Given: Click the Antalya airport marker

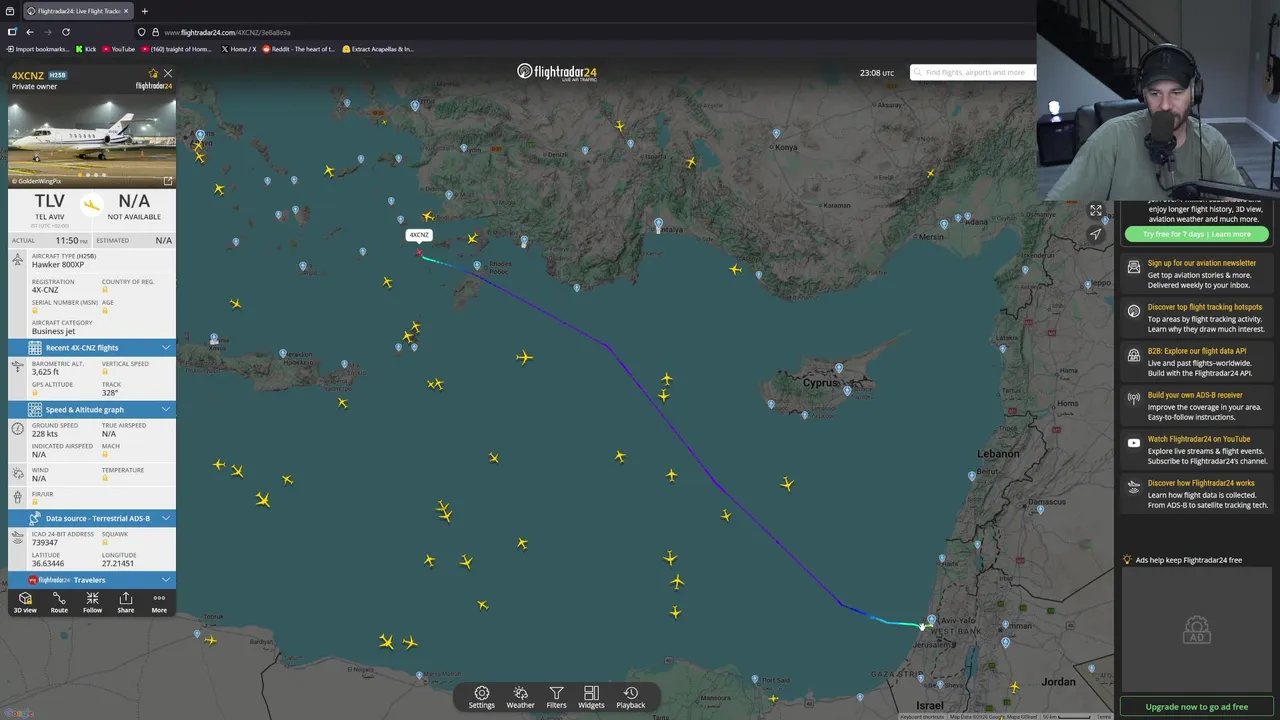Looking at the screenshot, I should [x=658, y=223].
